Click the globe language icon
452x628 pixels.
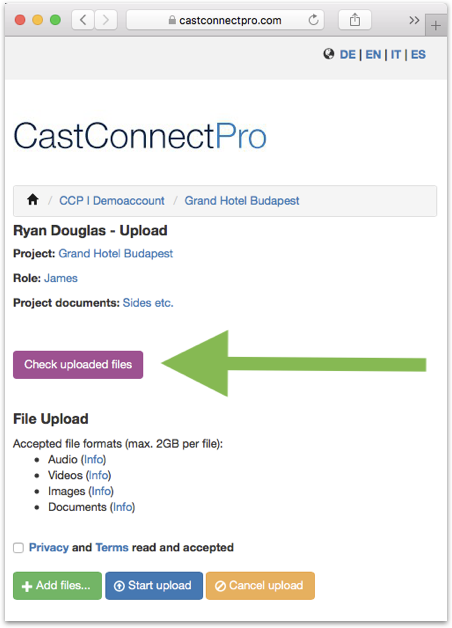click(x=329, y=54)
